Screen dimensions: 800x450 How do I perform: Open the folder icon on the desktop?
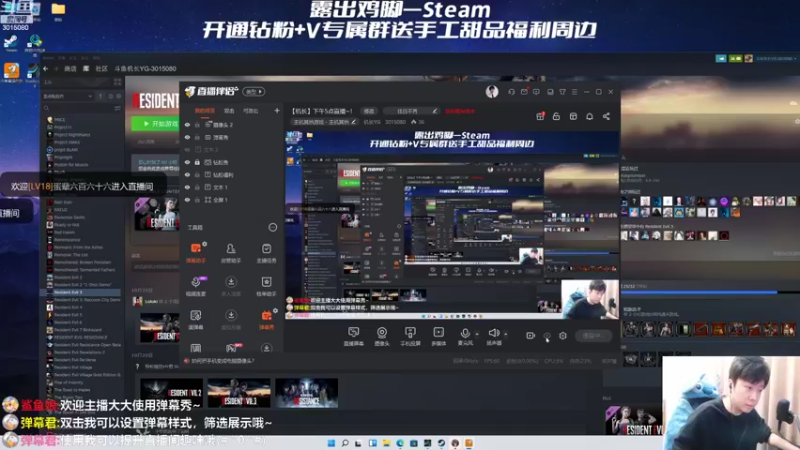click(x=58, y=9)
